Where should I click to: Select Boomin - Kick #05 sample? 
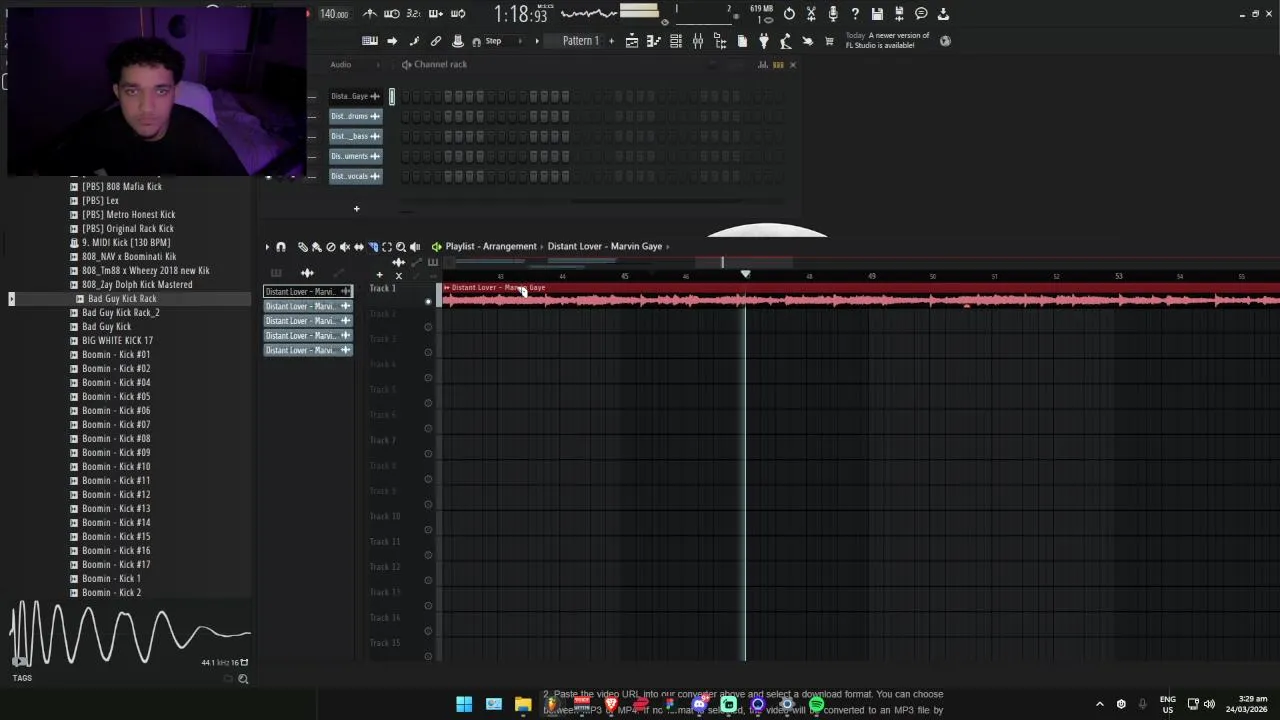click(x=116, y=397)
